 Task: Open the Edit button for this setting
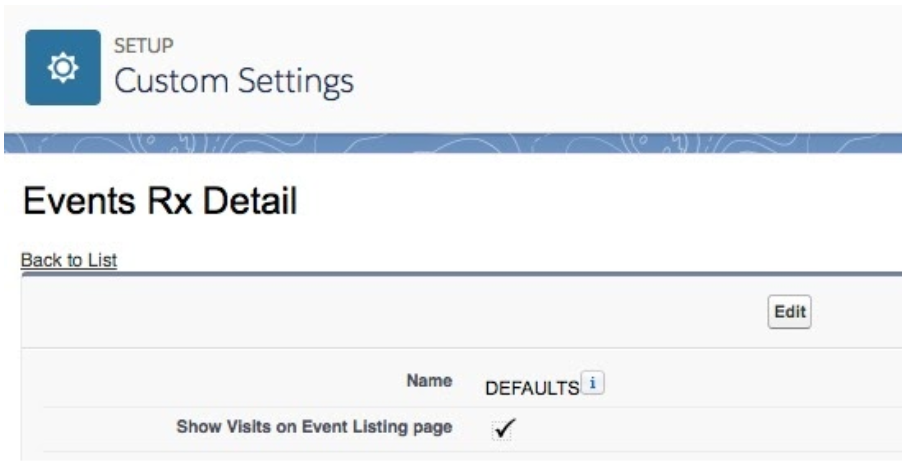pos(789,312)
